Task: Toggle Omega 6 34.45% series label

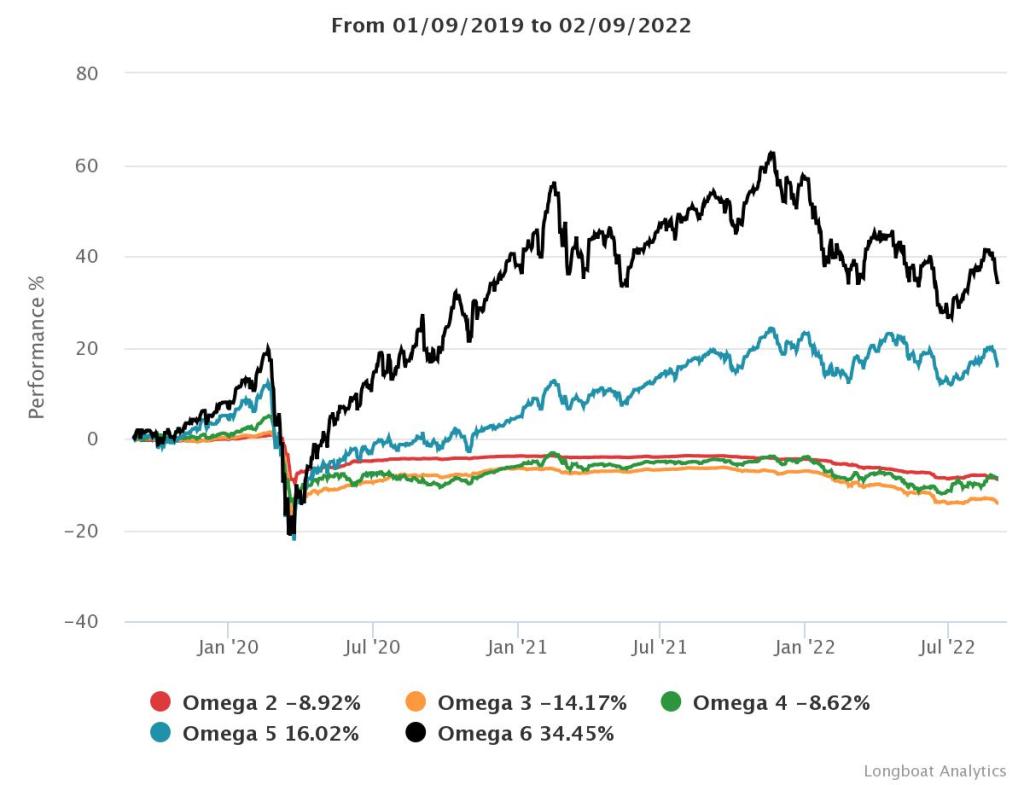Action: click(x=526, y=733)
